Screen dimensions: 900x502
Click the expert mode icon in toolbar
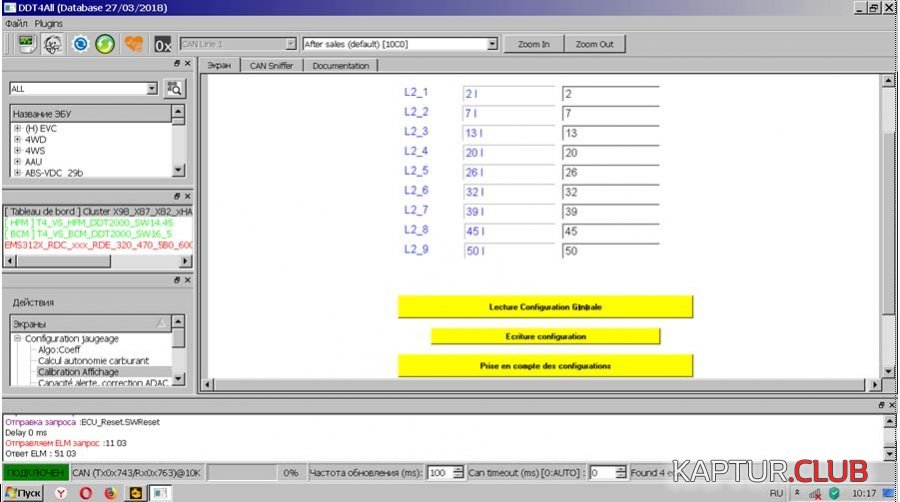[53, 44]
